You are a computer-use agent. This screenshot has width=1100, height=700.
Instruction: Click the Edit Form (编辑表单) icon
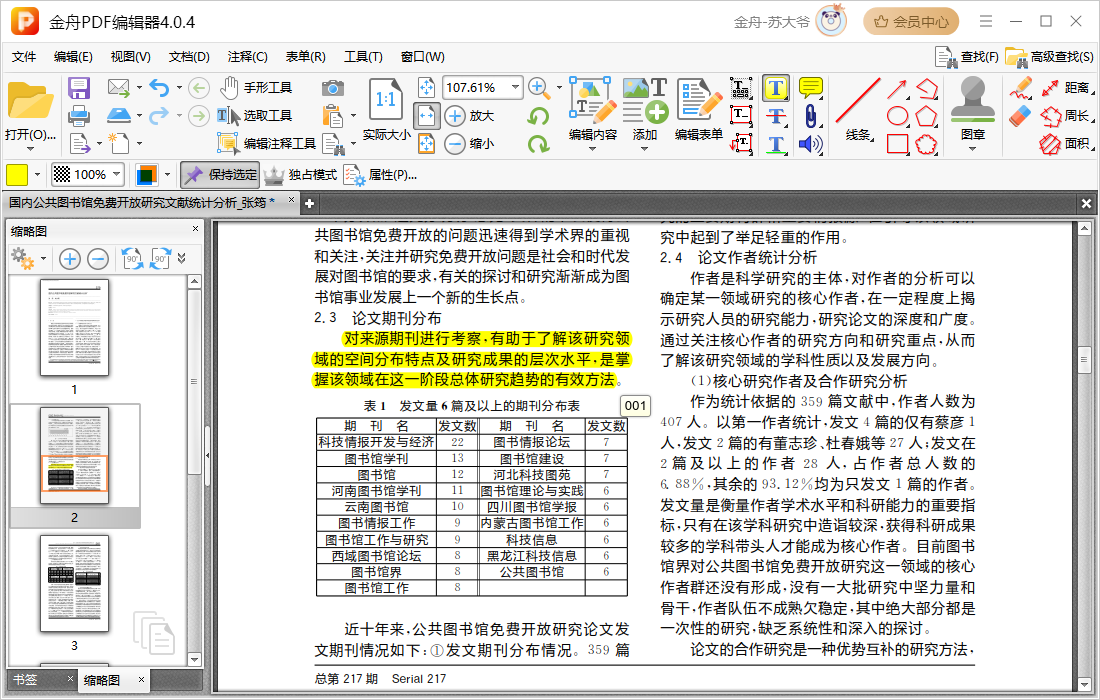pos(699,100)
